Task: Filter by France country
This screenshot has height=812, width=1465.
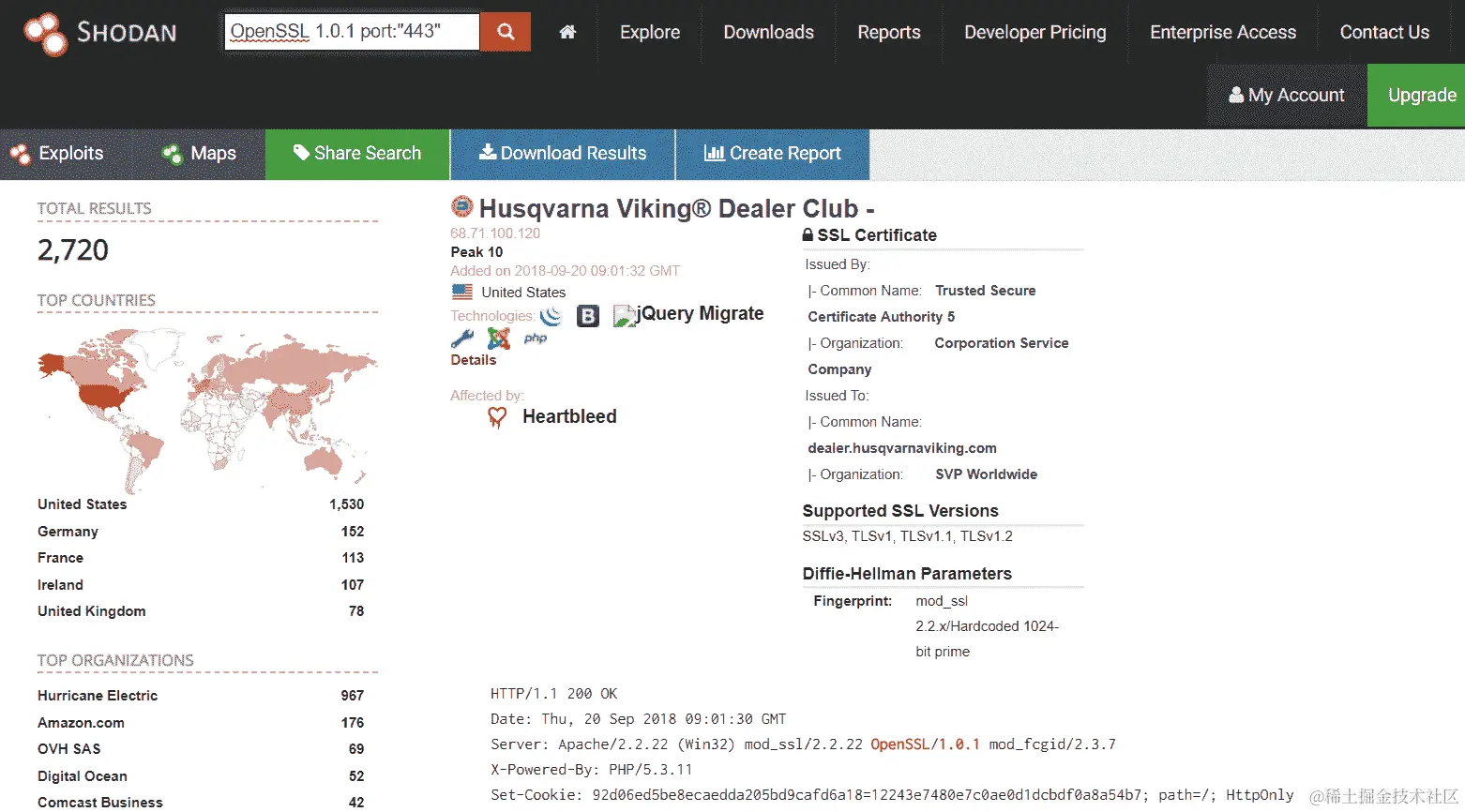Action: tap(60, 558)
